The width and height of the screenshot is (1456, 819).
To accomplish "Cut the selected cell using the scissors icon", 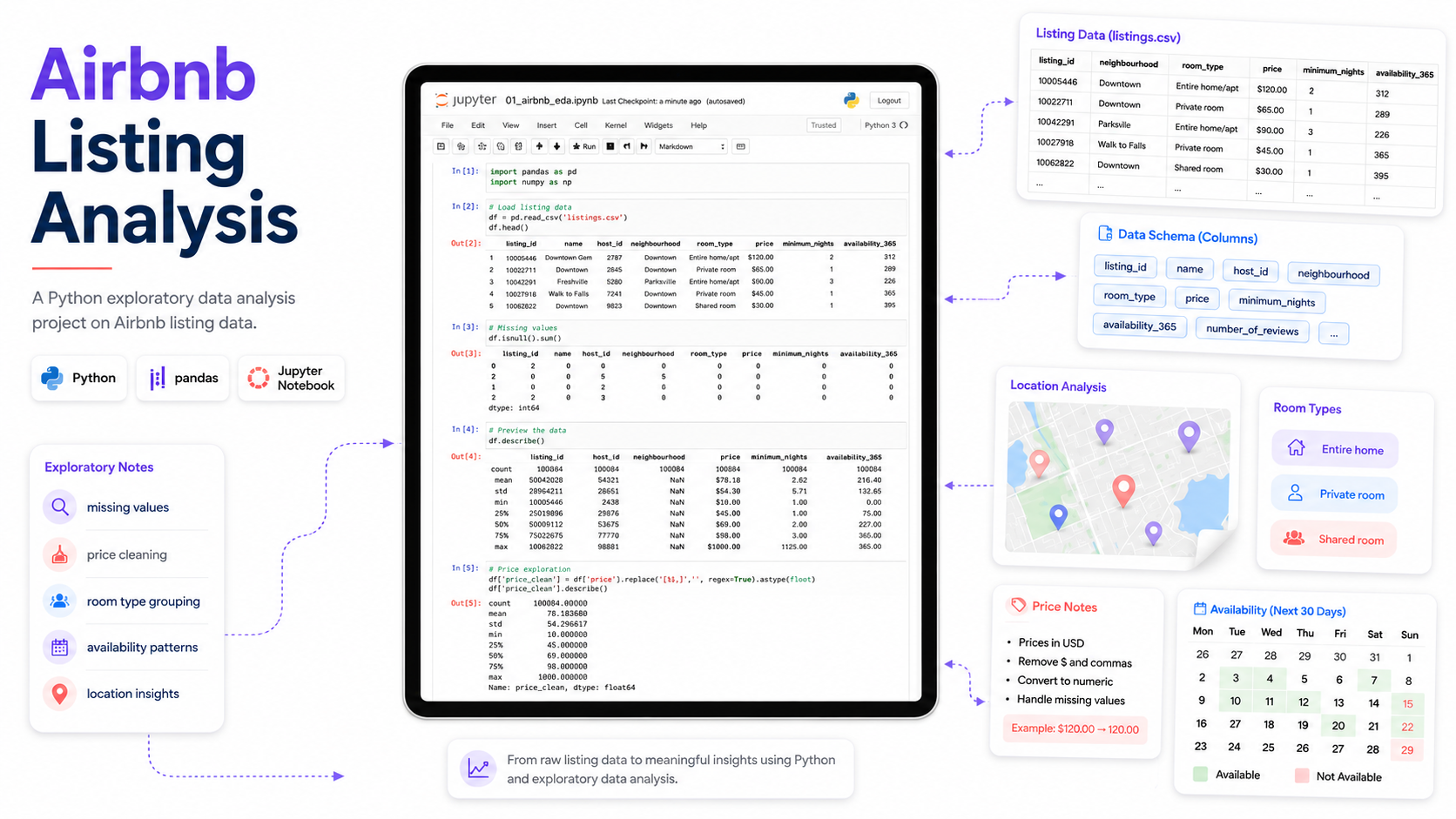I will tap(482, 146).
